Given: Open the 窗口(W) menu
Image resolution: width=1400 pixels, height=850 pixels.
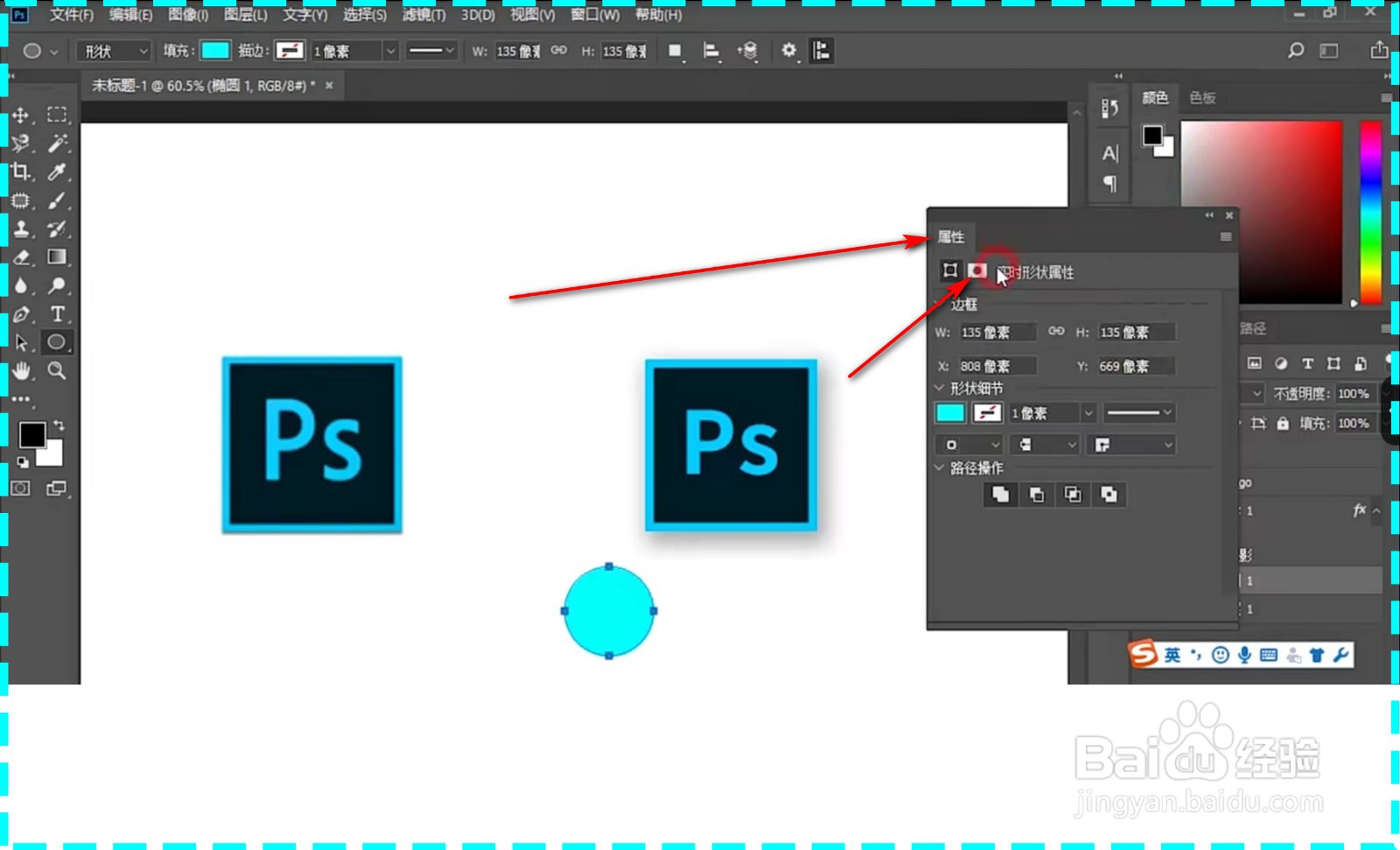Looking at the screenshot, I should (595, 15).
